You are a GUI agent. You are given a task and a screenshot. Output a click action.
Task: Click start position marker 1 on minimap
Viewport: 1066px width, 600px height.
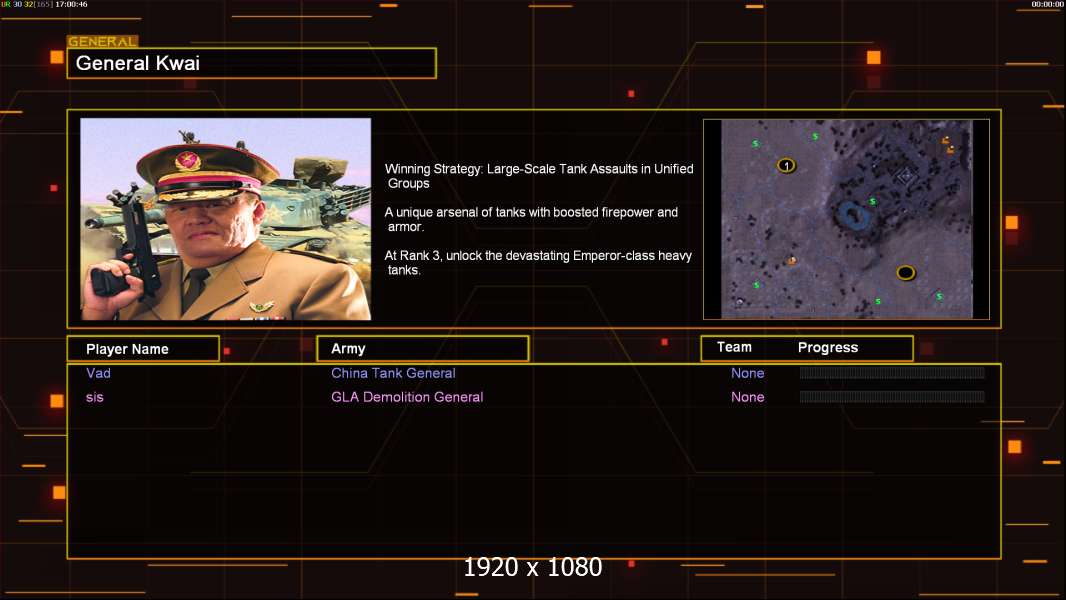[786, 165]
